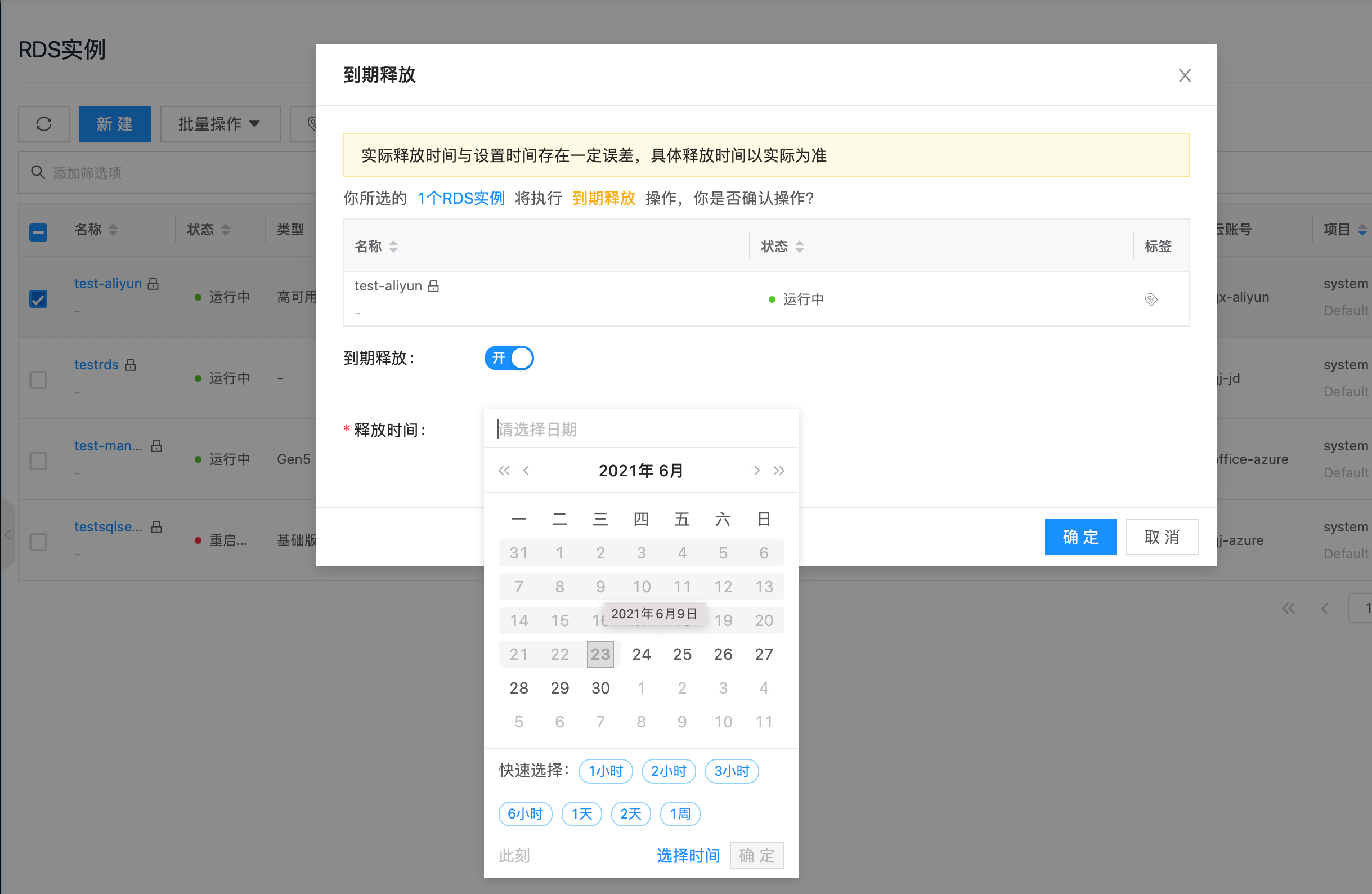This screenshot has height=894, width=1372.
Task: Click 选择时间 to open time picker
Action: [688, 855]
